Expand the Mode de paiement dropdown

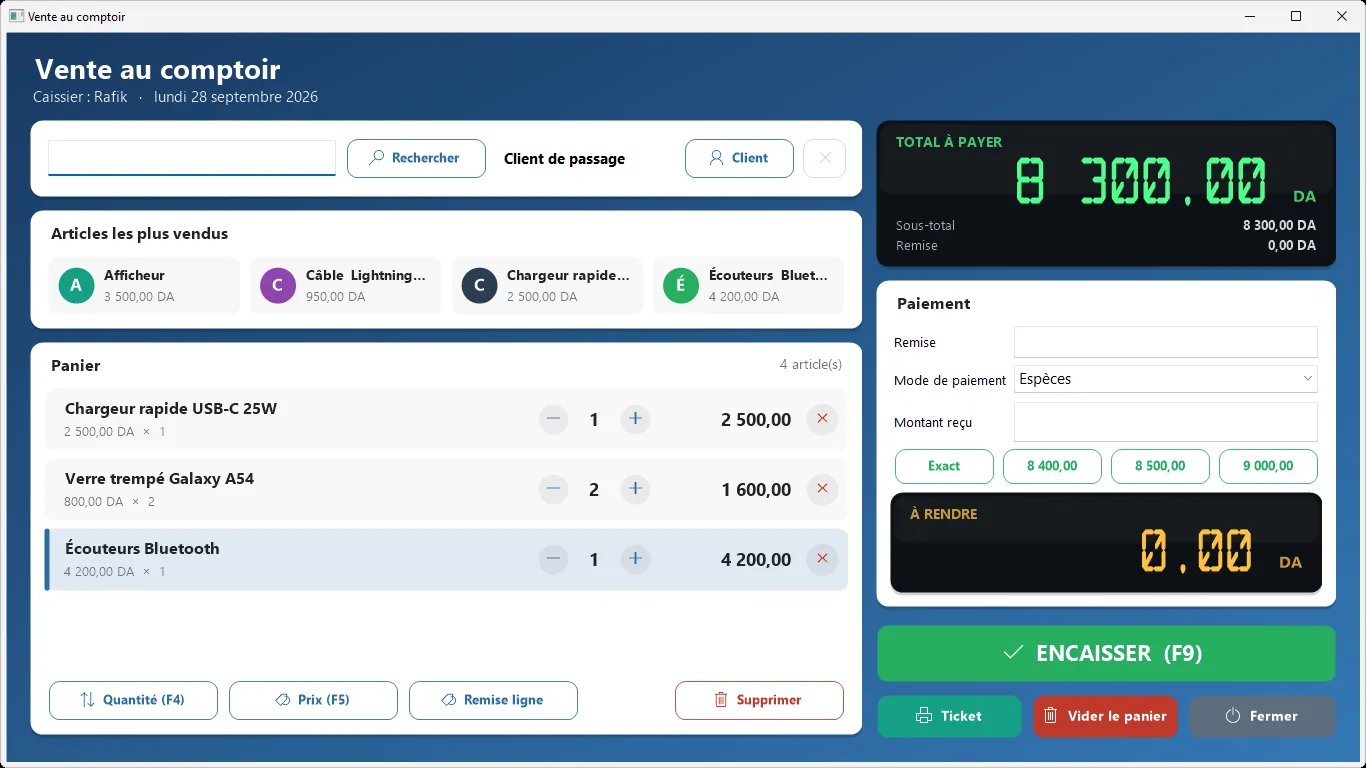(1165, 379)
